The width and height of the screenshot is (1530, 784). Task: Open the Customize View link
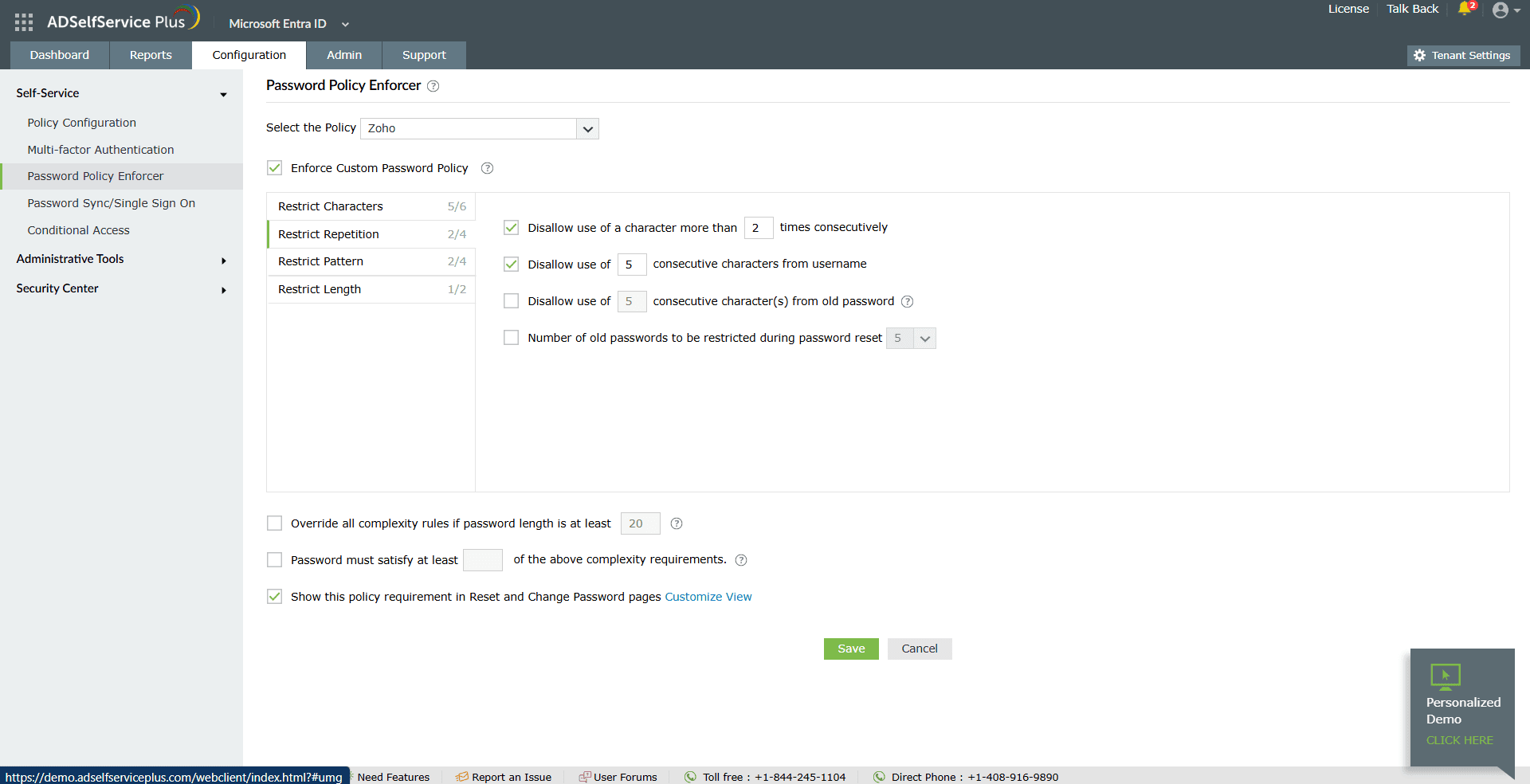point(708,597)
